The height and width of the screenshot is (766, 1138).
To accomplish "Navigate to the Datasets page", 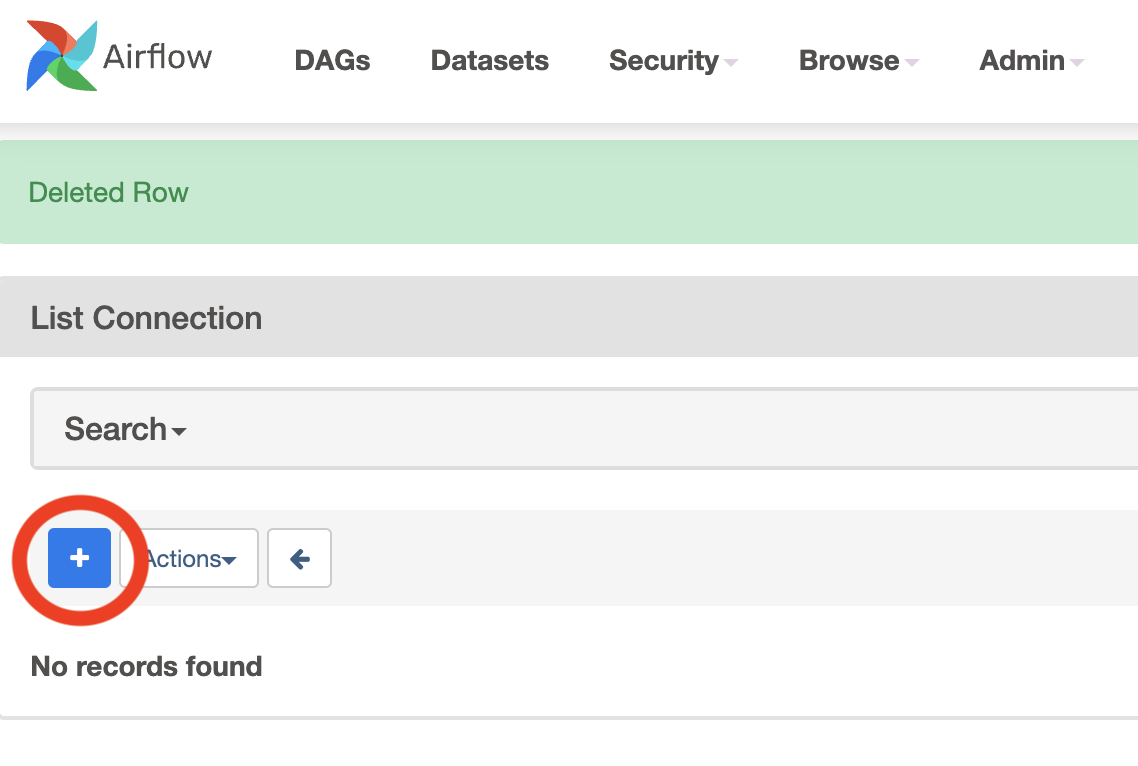I will (489, 61).
